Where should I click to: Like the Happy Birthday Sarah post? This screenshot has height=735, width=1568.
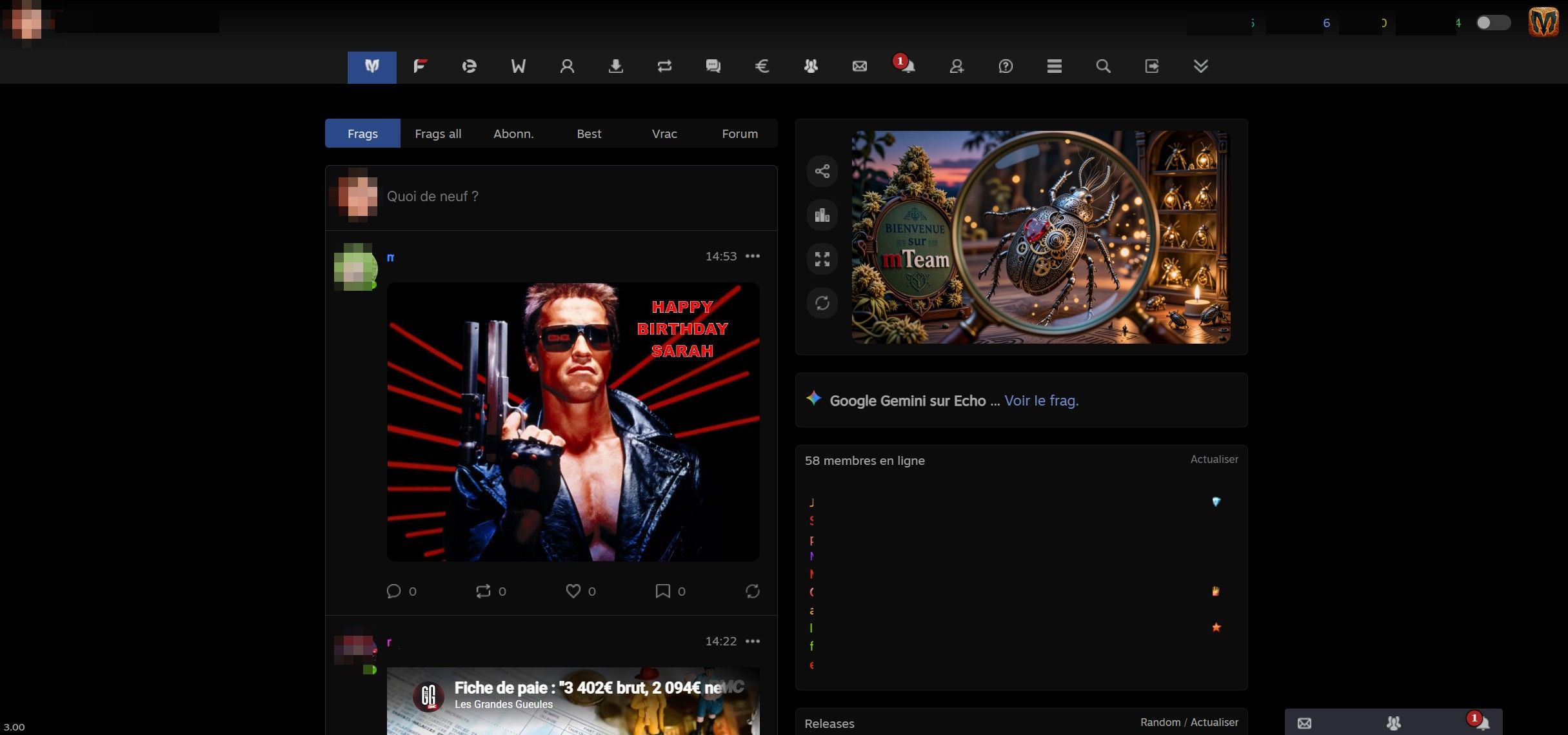[573, 591]
